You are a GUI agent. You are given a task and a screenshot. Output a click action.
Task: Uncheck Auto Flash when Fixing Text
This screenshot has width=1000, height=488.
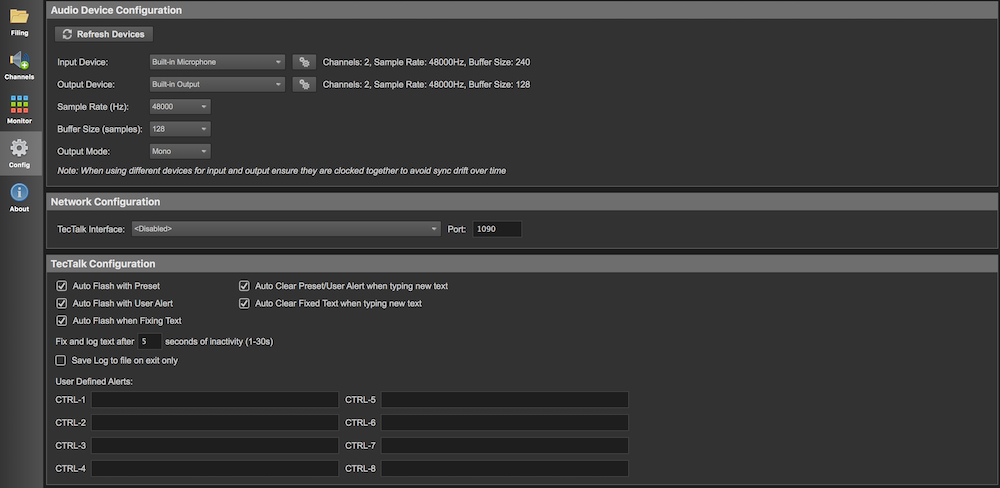coord(62,321)
